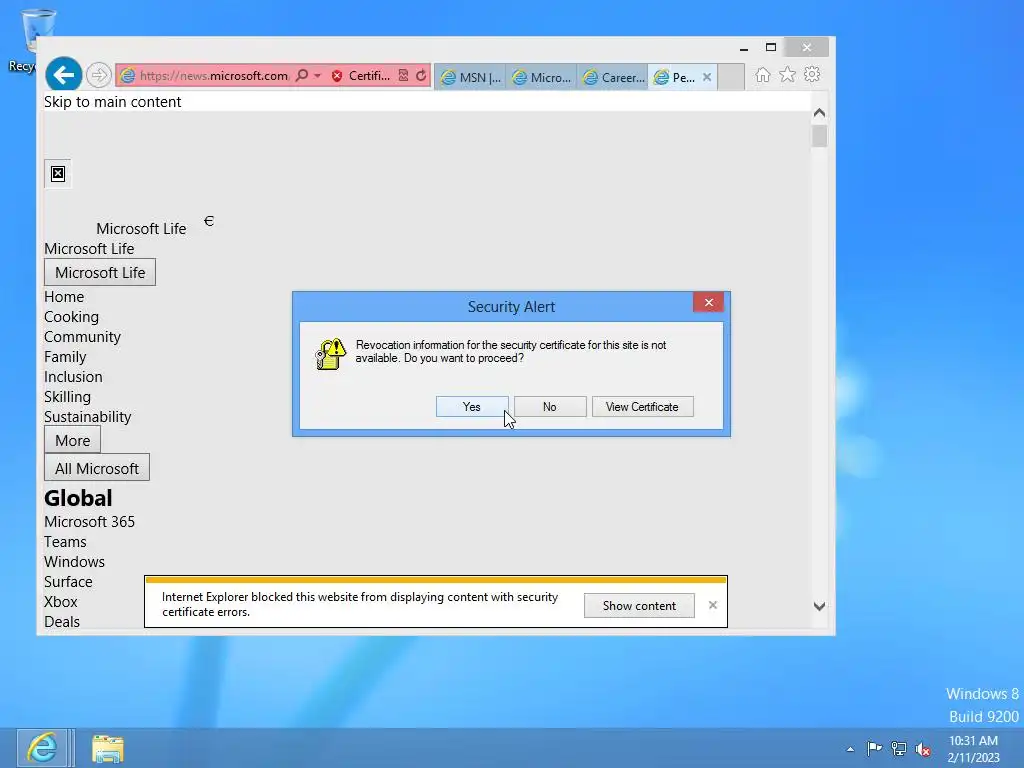Click the vertical scrollbar thumb
This screenshot has height=768, width=1024.
[x=819, y=136]
